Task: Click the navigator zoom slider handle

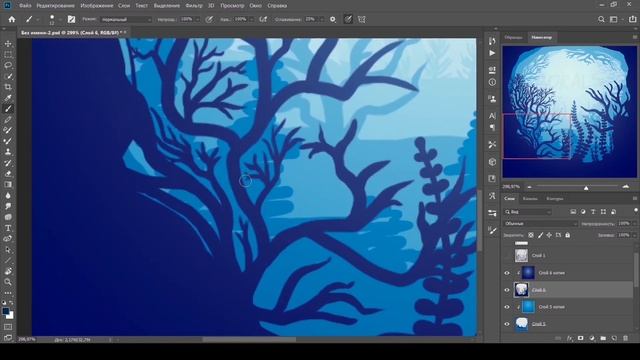Action: (x=586, y=188)
